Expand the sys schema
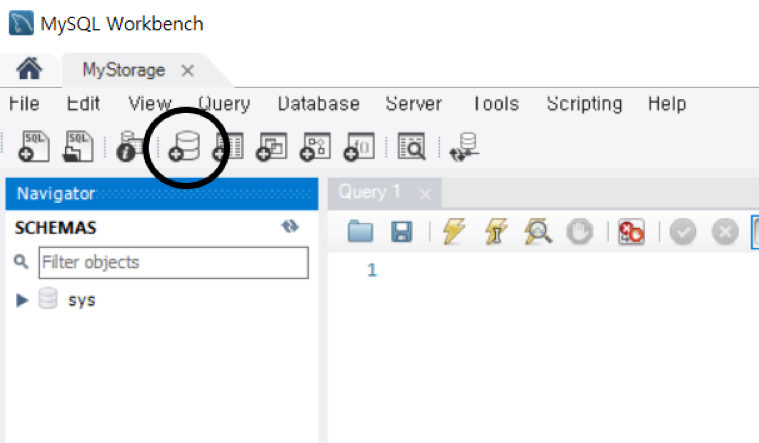 coord(21,300)
